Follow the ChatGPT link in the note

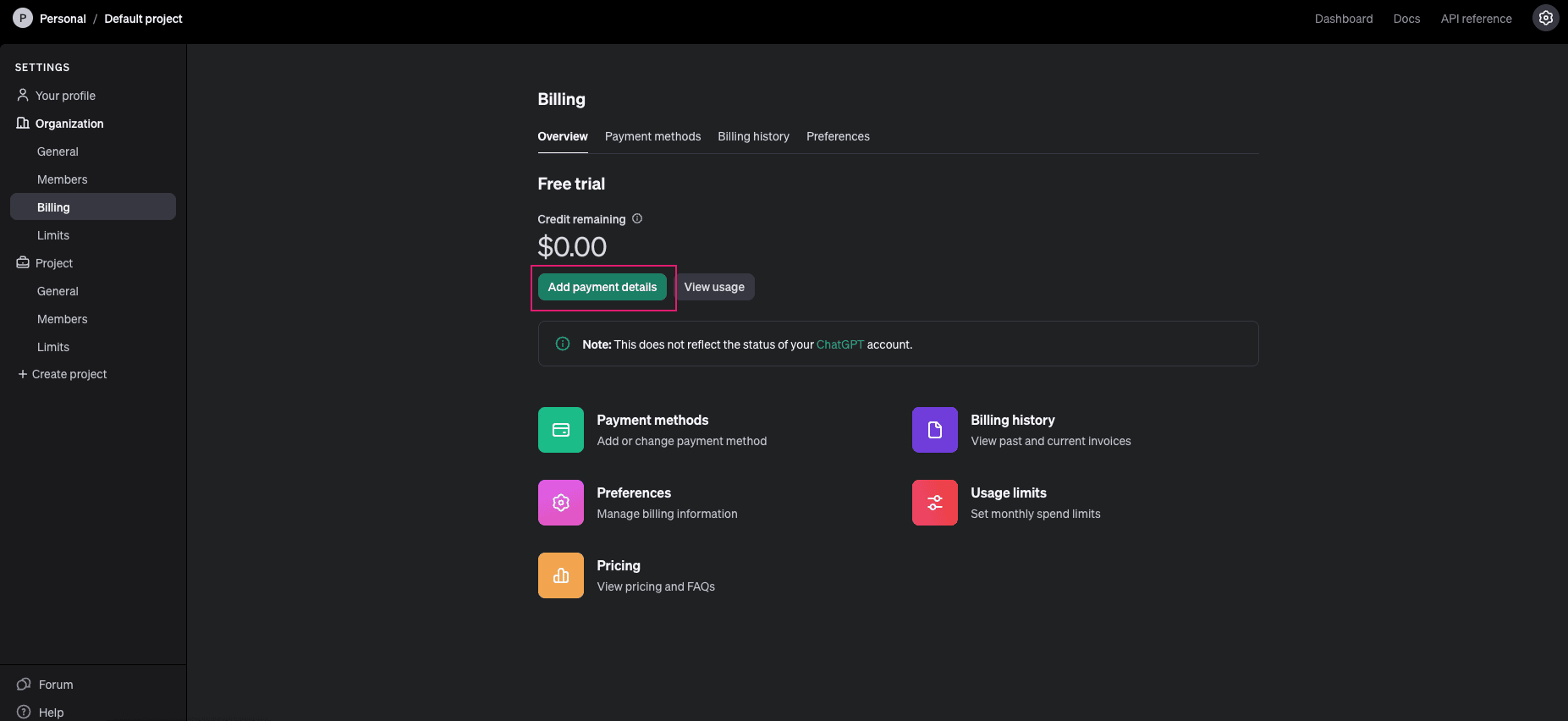pyautogui.click(x=839, y=344)
